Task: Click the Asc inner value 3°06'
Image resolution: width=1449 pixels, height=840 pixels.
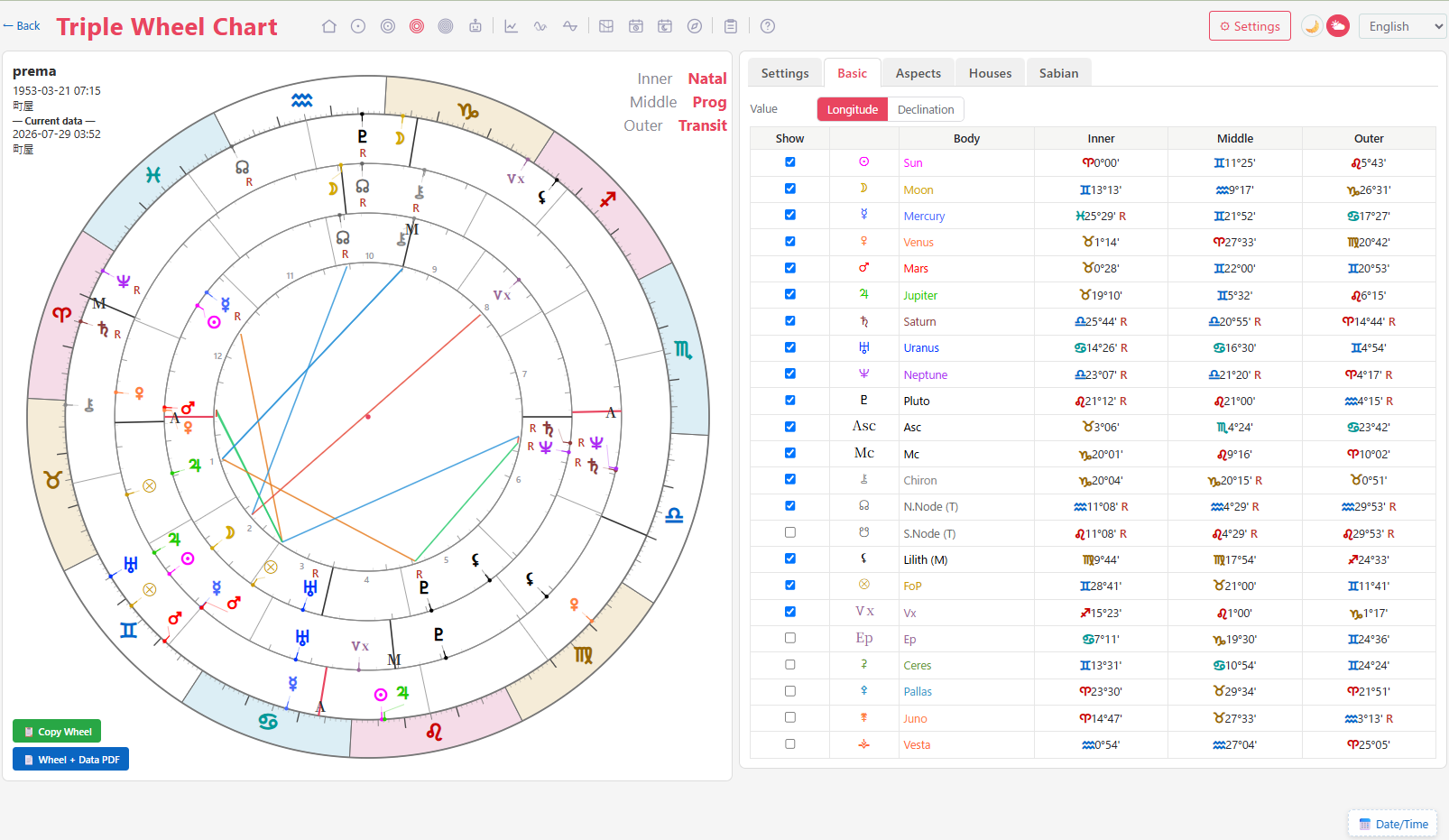Action: [1101, 427]
